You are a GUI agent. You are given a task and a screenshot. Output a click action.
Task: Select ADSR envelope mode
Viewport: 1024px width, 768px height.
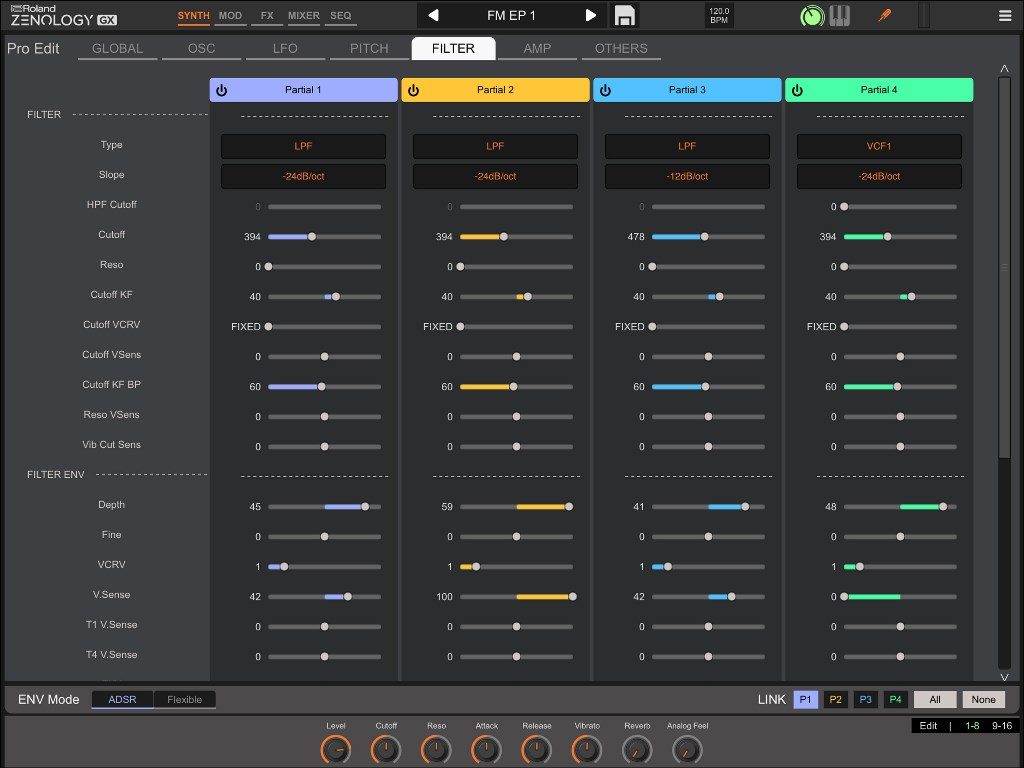point(122,699)
